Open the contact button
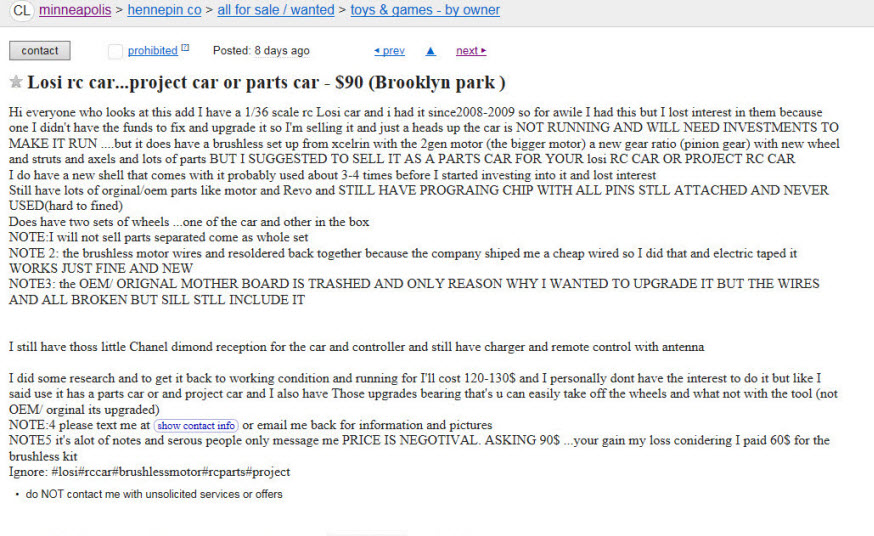 pyautogui.click(x=40, y=51)
